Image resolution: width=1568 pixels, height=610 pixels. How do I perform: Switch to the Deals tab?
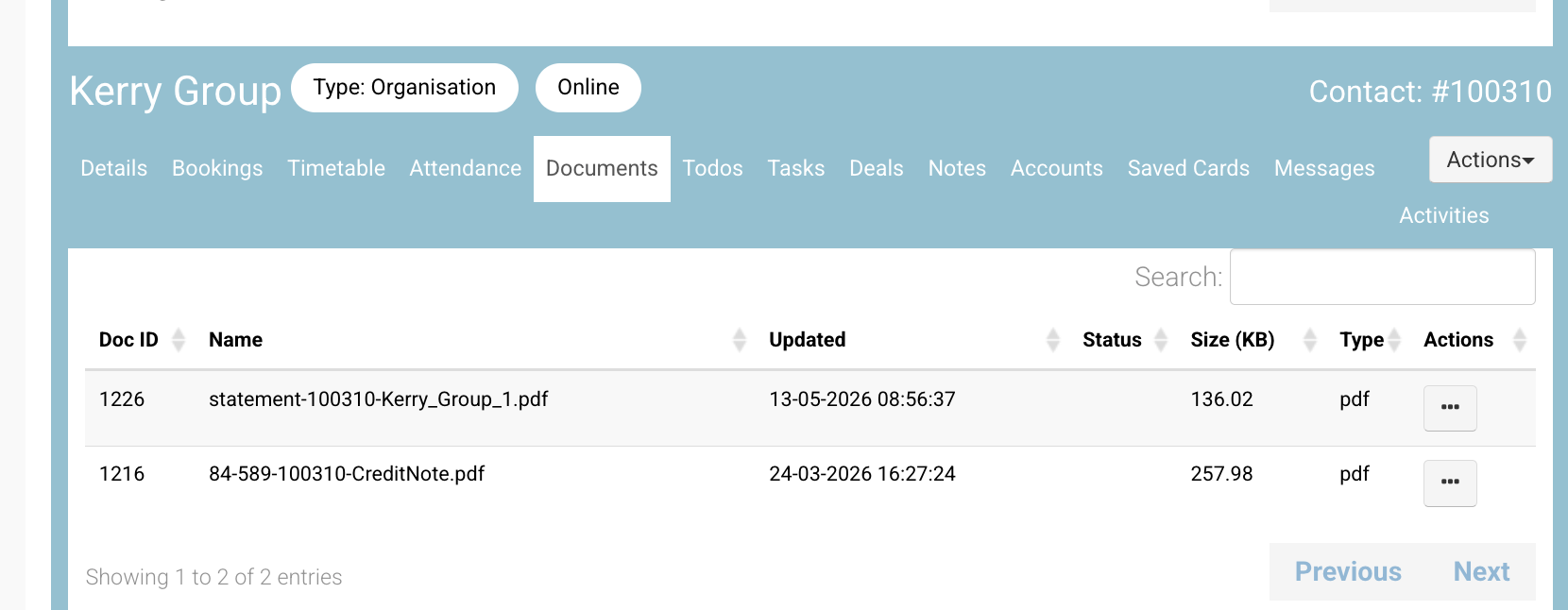pos(877,168)
